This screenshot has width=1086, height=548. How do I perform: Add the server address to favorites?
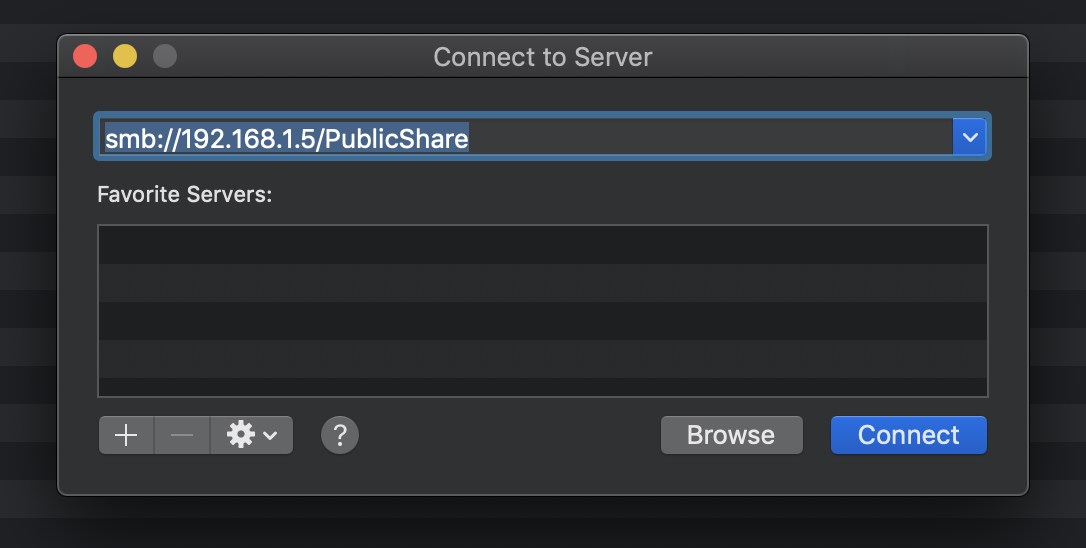126,436
